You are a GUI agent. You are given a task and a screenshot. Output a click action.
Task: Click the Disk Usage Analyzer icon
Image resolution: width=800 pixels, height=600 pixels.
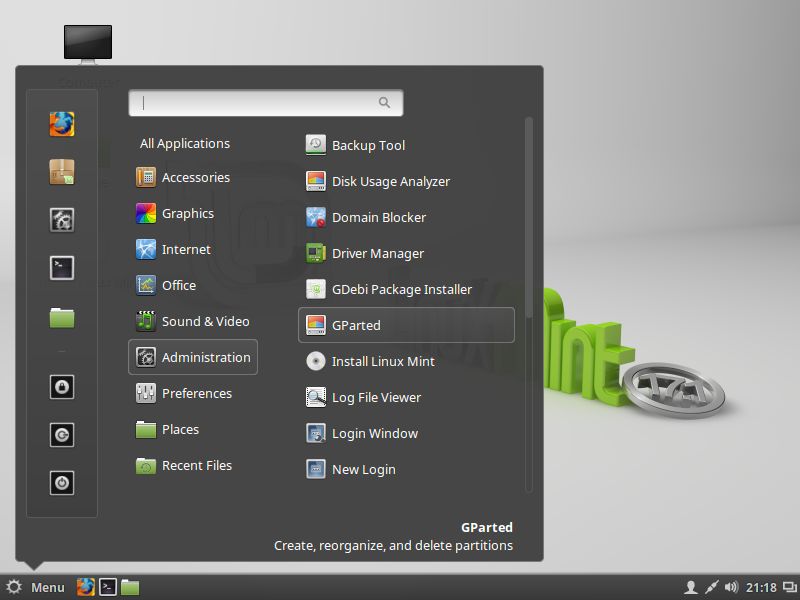tap(316, 181)
